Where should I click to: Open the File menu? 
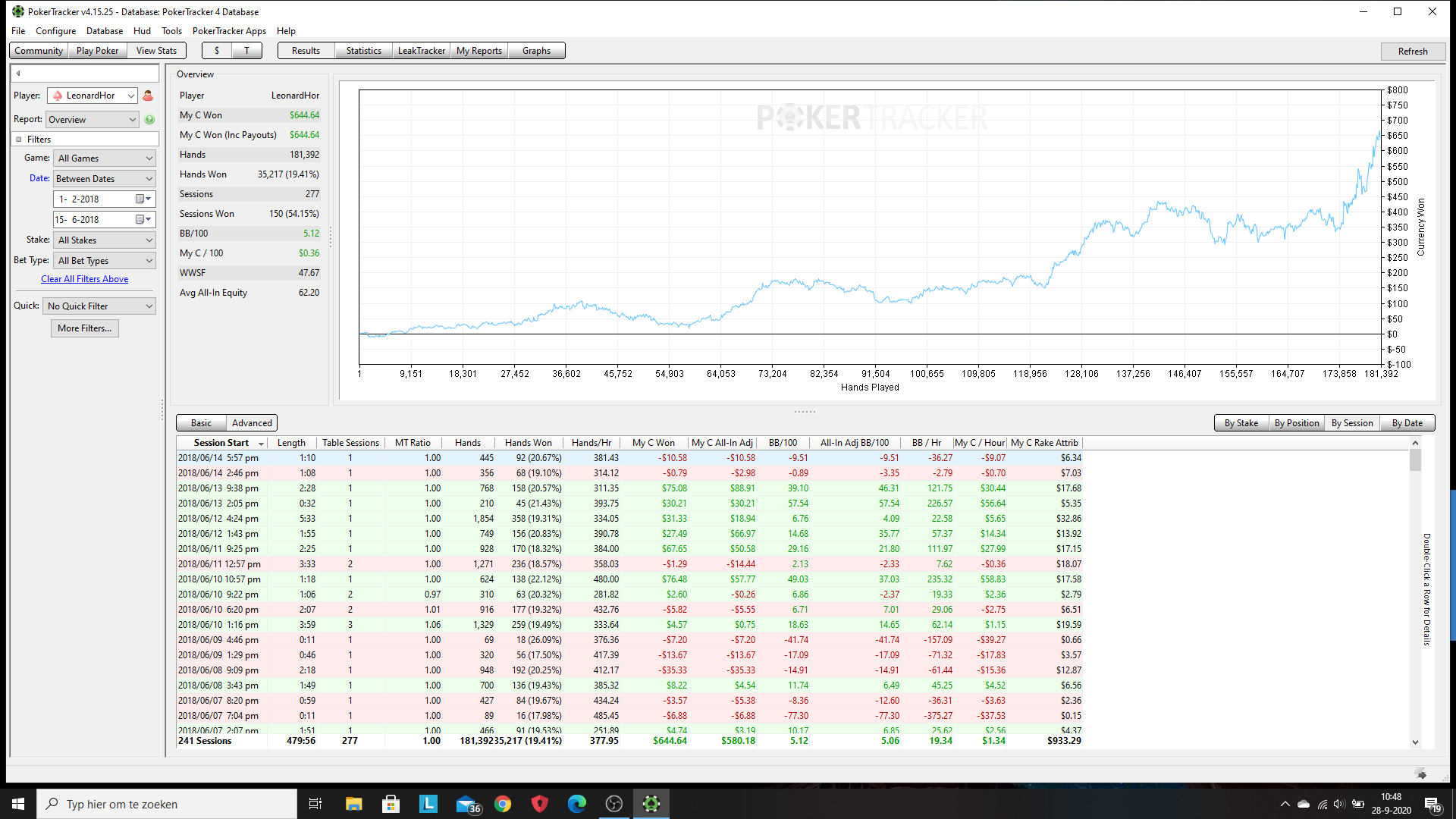point(18,31)
